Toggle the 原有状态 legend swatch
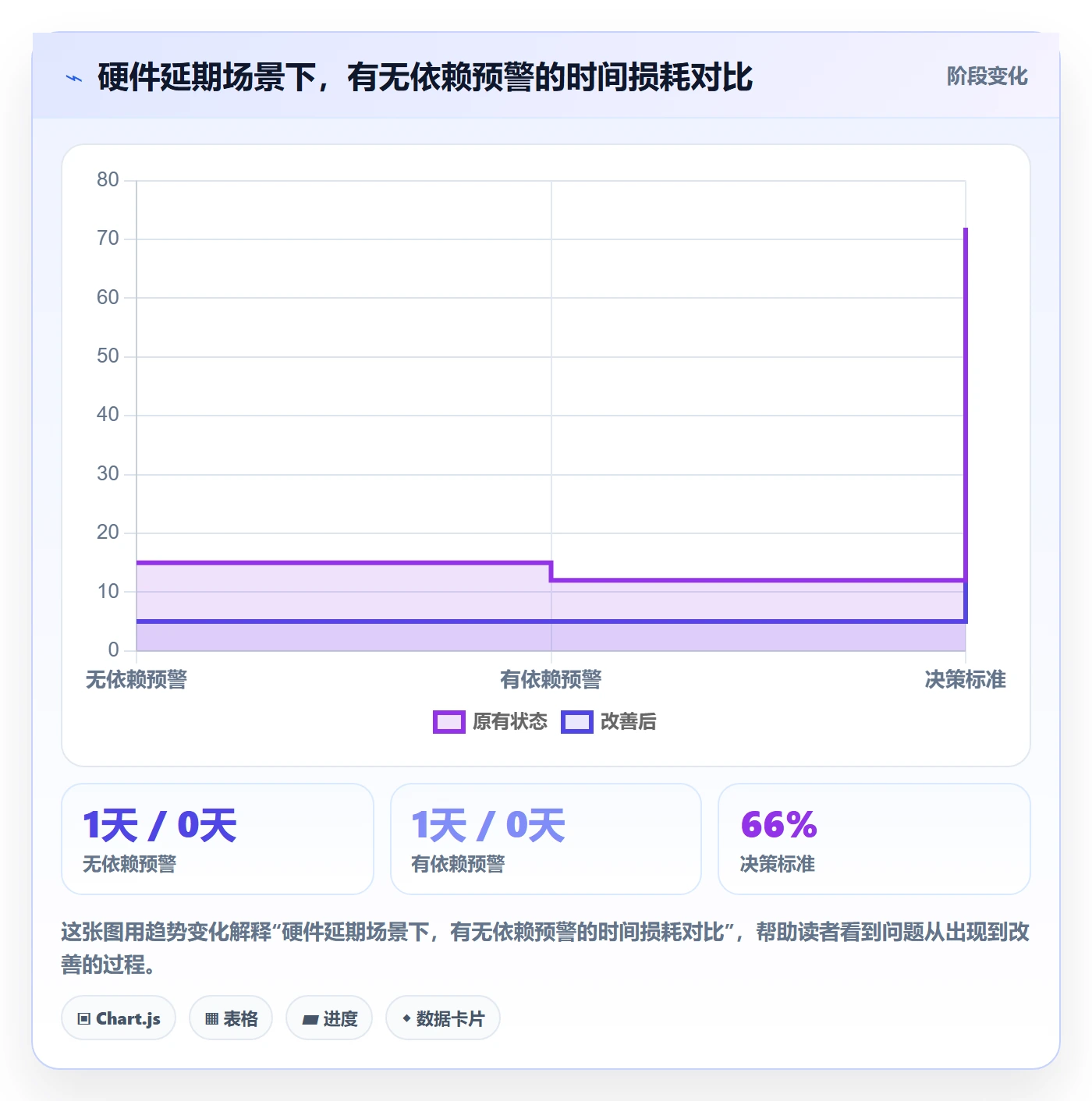This screenshot has height=1101, width=1092. (x=448, y=722)
